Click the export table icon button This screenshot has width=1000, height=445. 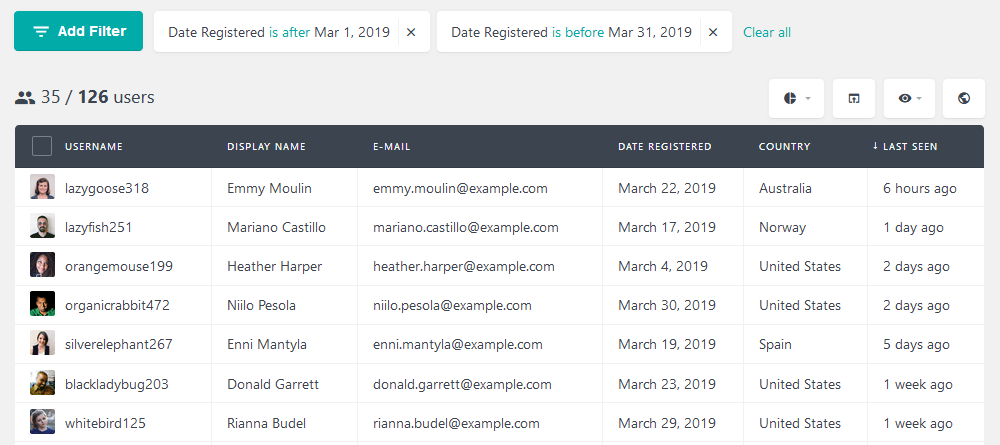point(854,98)
